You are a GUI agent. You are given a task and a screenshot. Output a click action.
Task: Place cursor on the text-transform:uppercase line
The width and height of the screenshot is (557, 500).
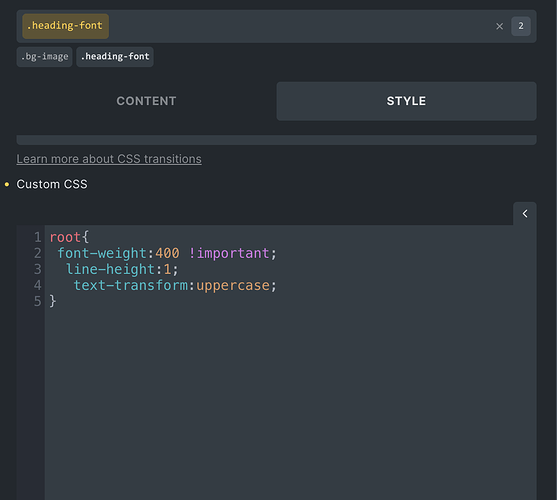click(x=175, y=285)
